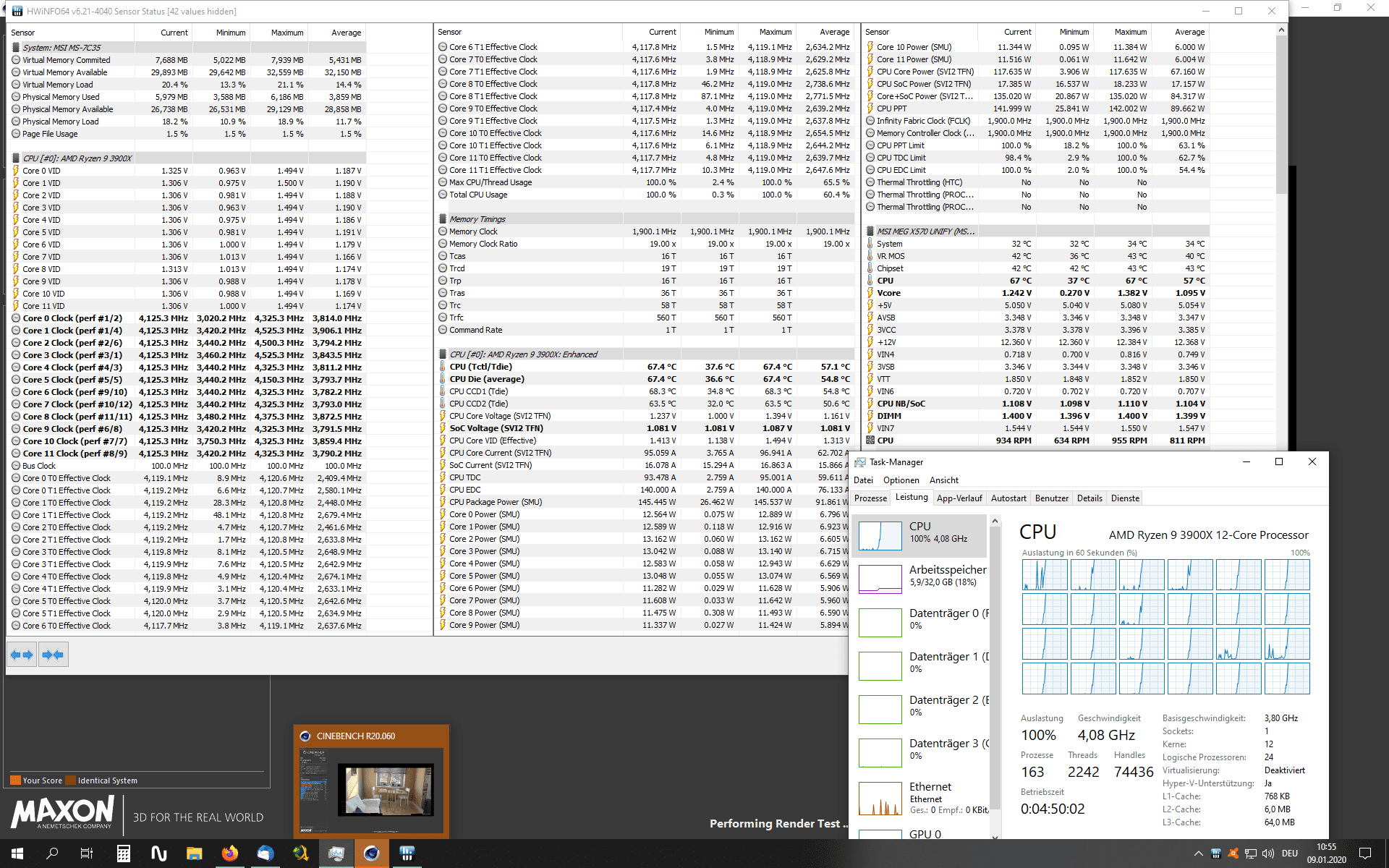Select the Total CPU Usage row
This screenshot has width=1389, height=868.
pos(645,195)
